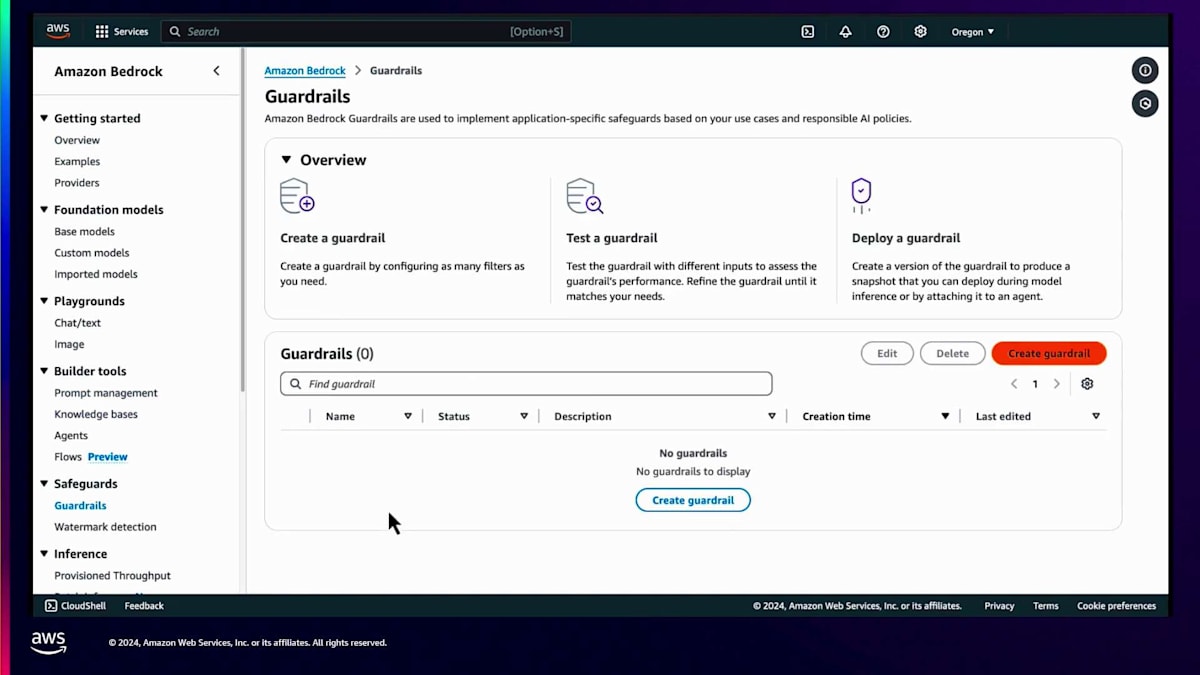Open the Services grid menu
This screenshot has height=675, width=1200.
pos(121,32)
